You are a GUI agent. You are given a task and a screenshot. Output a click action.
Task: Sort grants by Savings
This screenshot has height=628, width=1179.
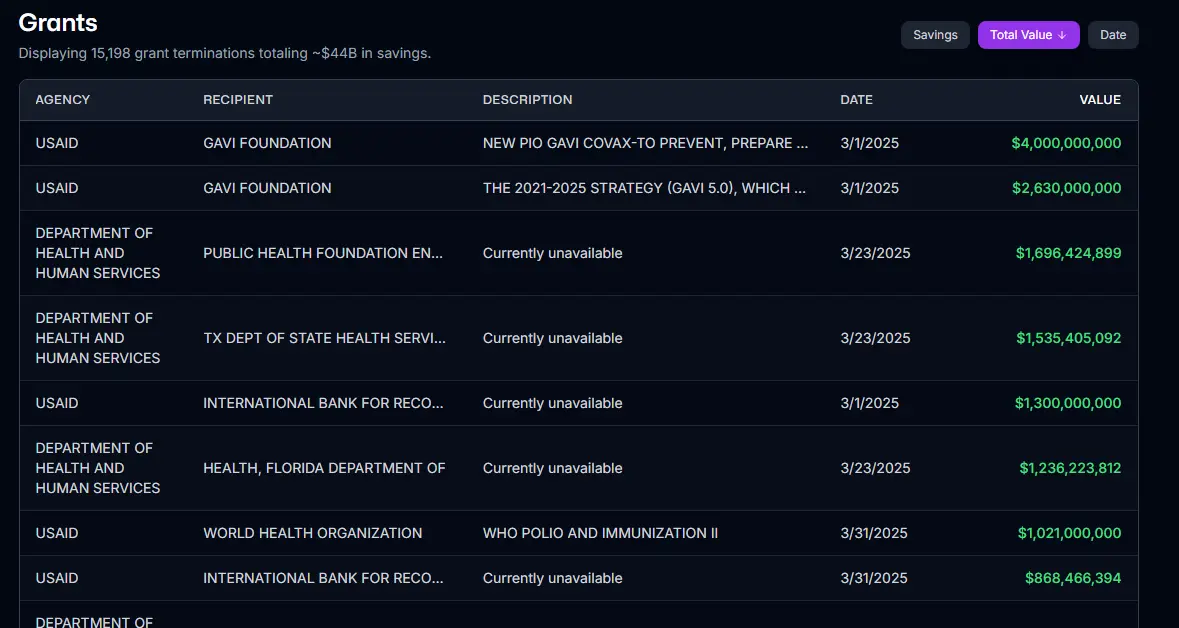point(935,35)
